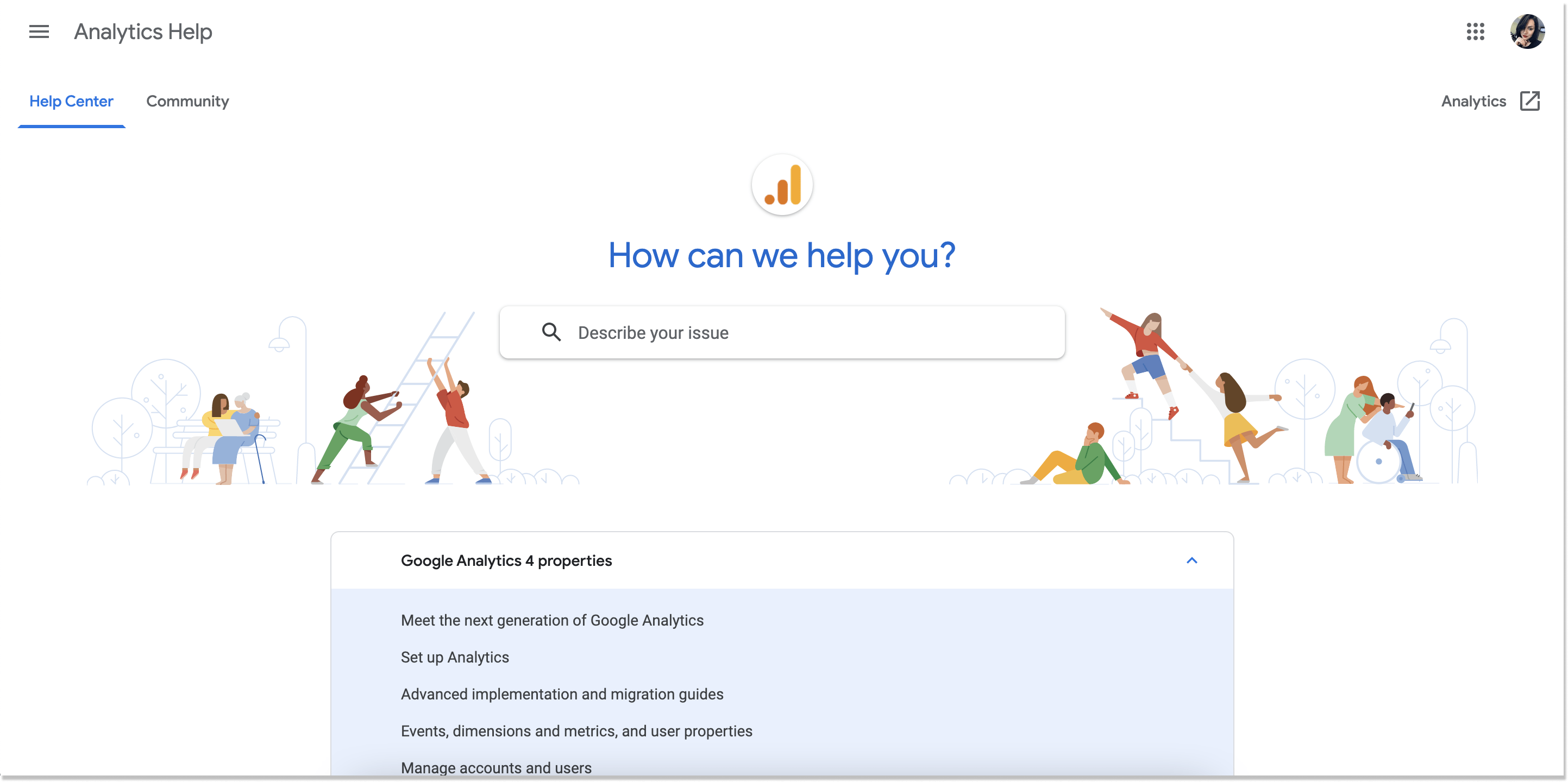Viewport: 1568px width, 782px height.
Task: Click the Community tab label icon
Action: (x=186, y=100)
